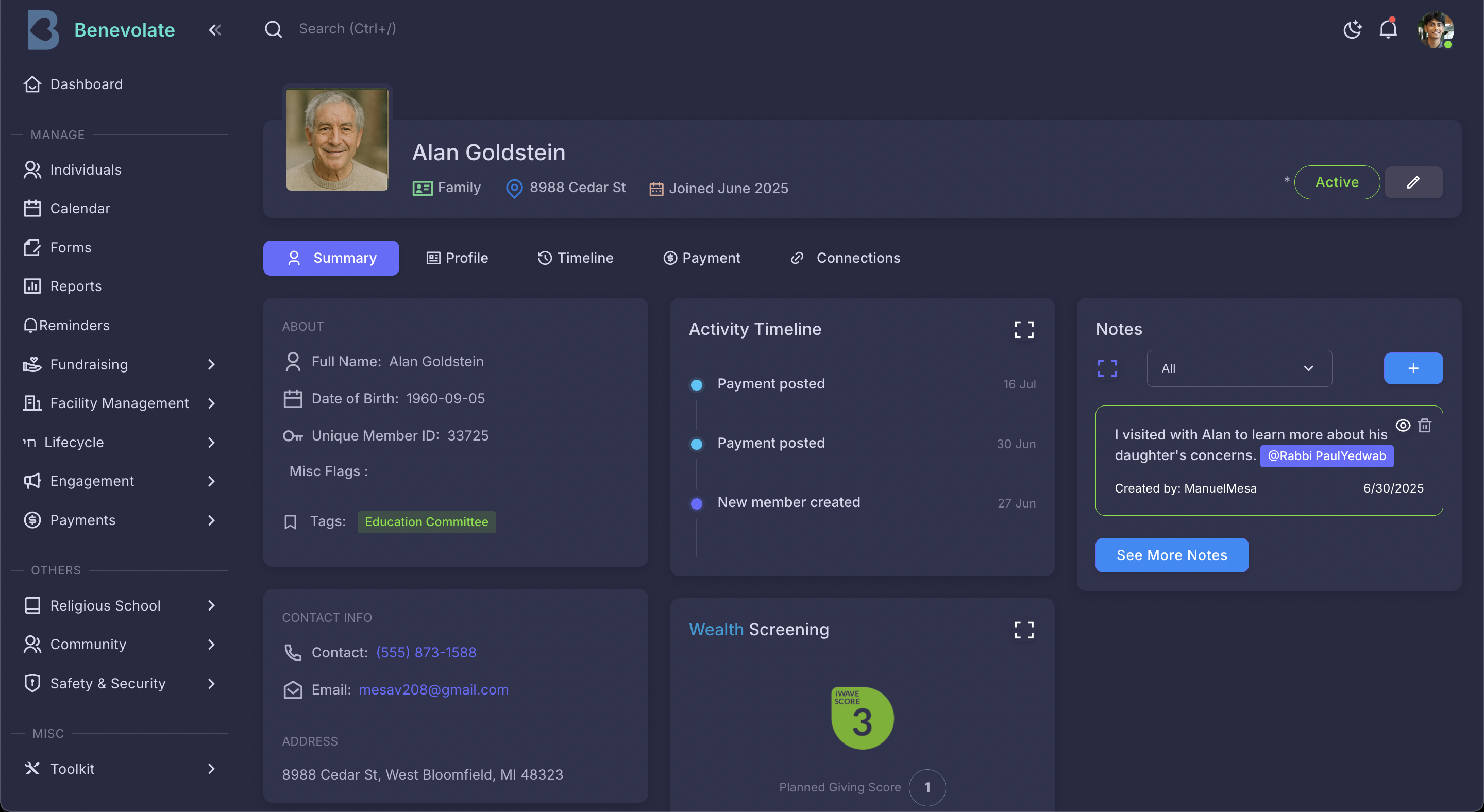Delete the note with the trash icon
The height and width of the screenshot is (812, 1484).
pyautogui.click(x=1425, y=426)
